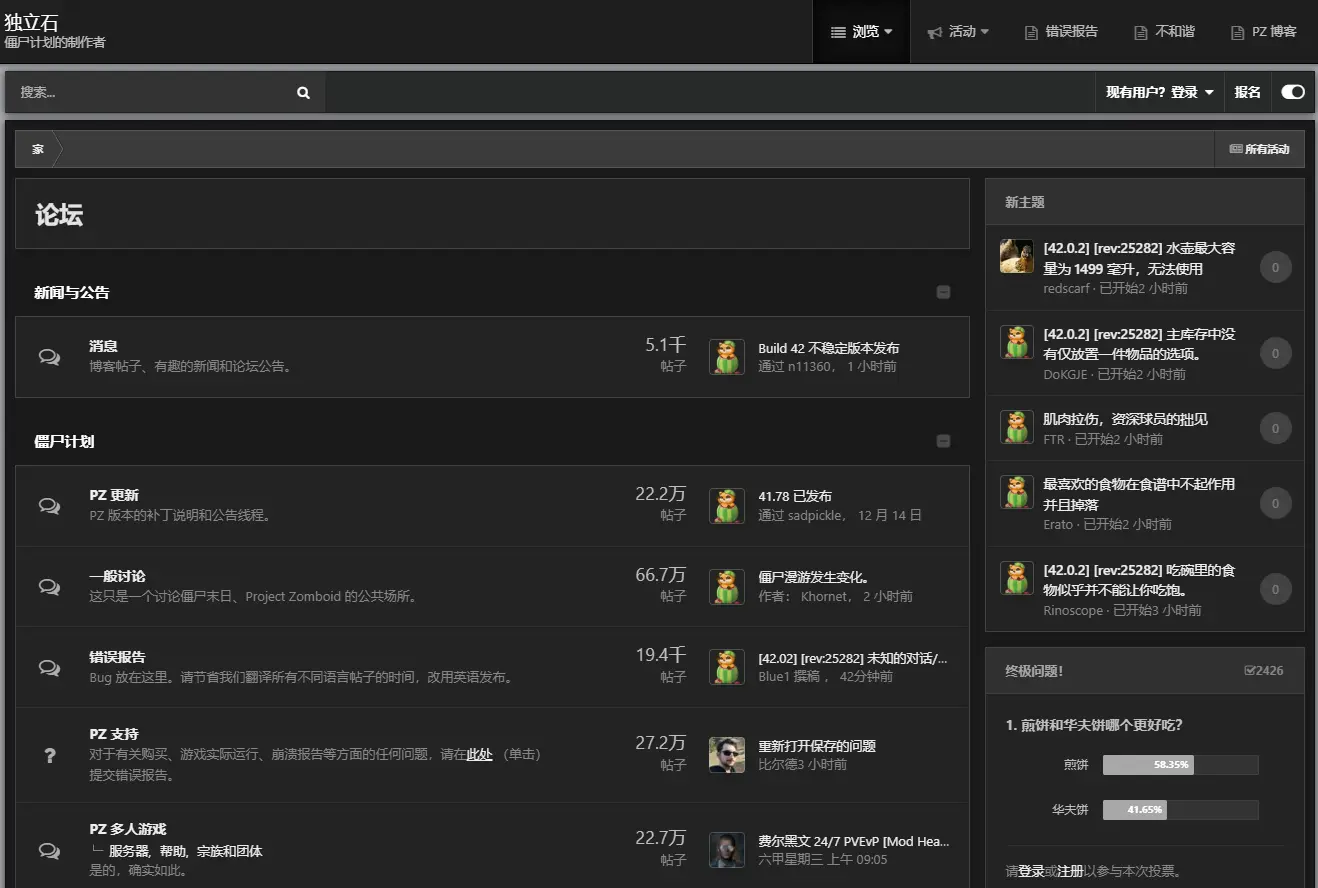Expand the 浏览 dropdown menu

861,32
